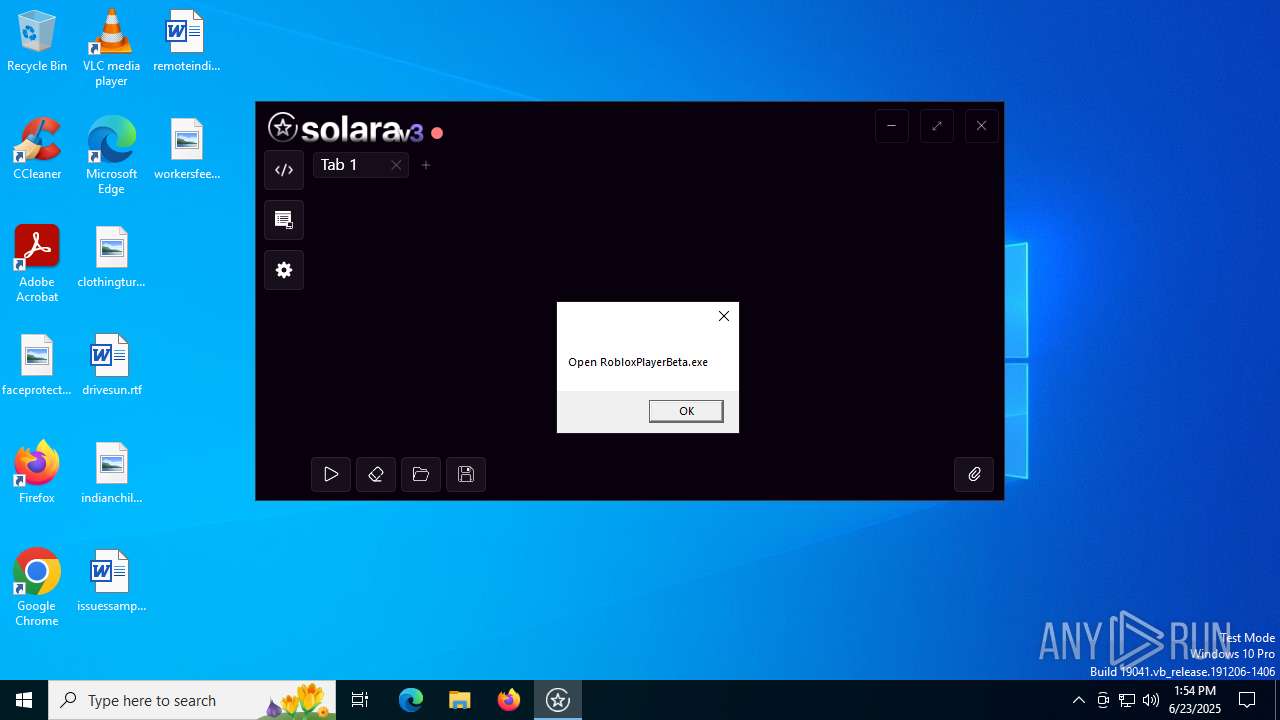Select the issuessamp... Word document
Screen dimensions: 1280x720
(111, 581)
